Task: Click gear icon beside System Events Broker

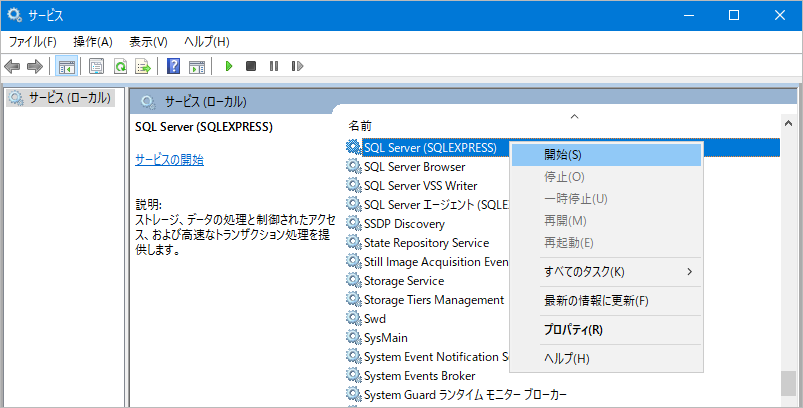Action: pyautogui.click(x=353, y=375)
